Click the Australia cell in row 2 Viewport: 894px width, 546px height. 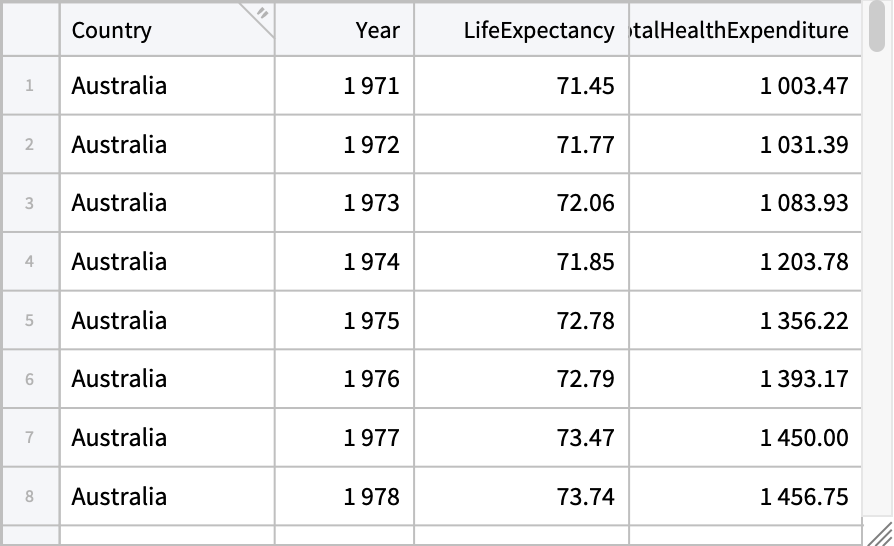[x=167, y=145]
